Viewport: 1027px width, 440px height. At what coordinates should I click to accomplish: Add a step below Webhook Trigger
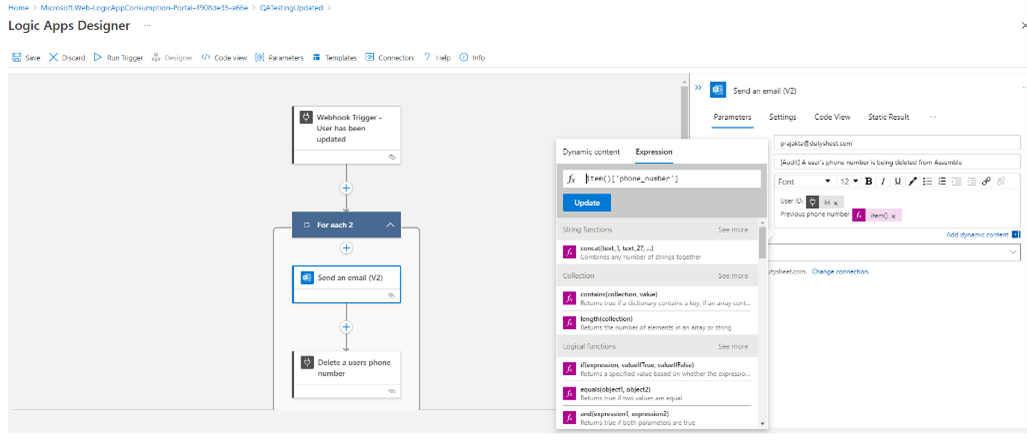tap(346, 188)
